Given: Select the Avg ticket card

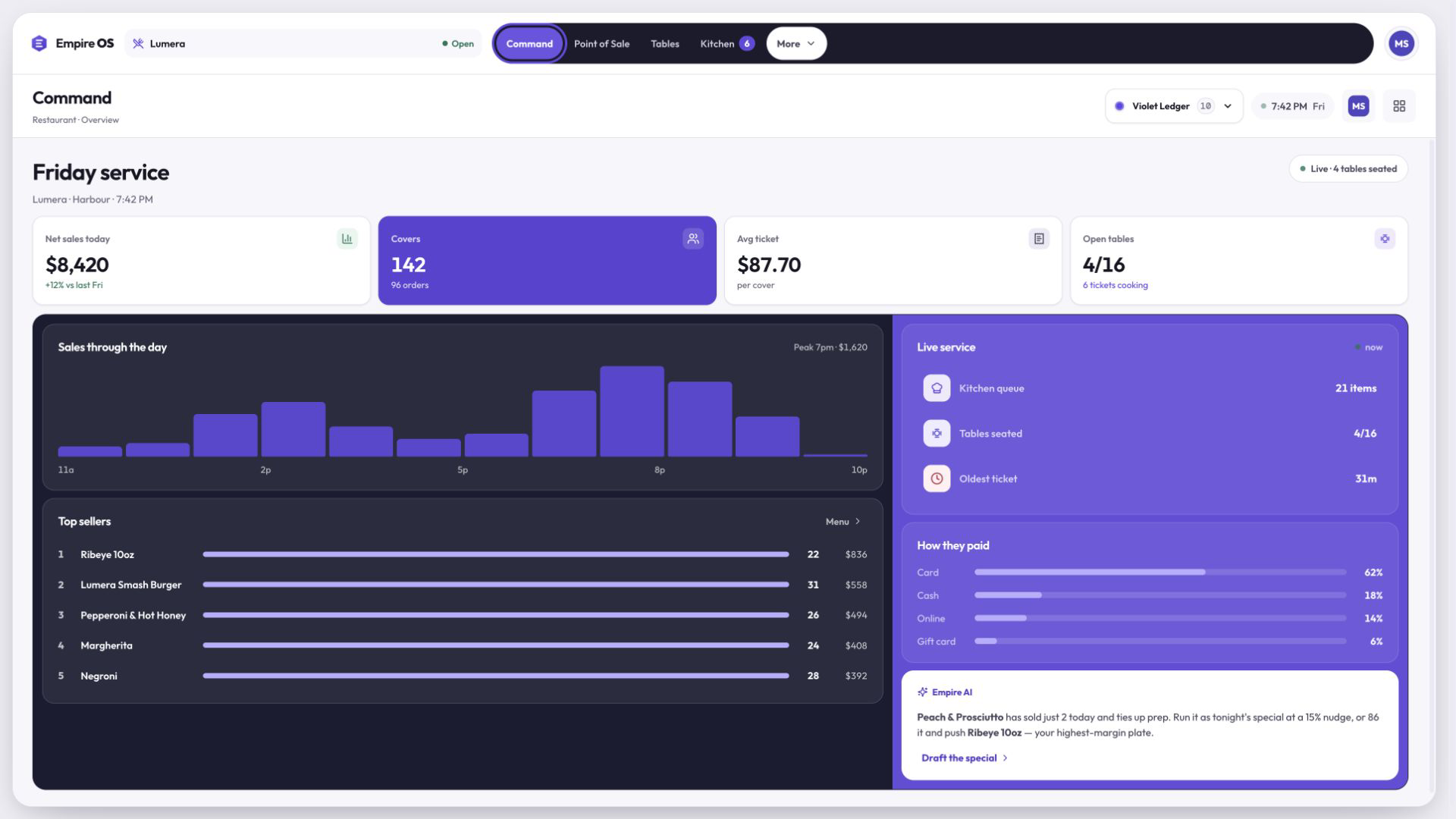Looking at the screenshot, I should pos(893,261).
